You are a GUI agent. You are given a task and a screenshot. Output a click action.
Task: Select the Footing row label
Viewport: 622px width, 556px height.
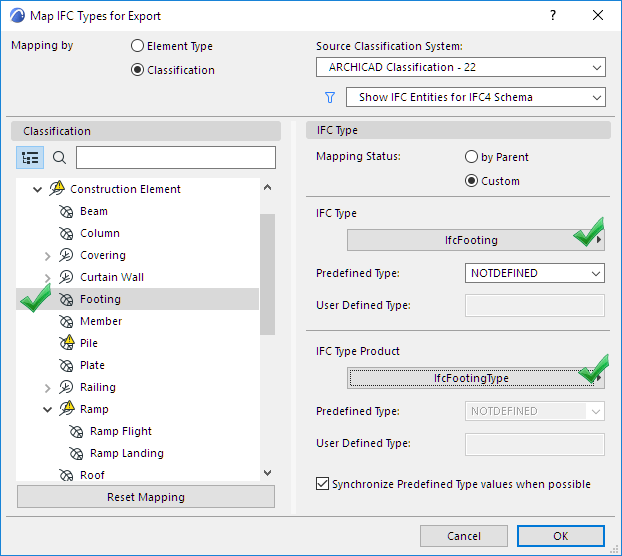(x=100, y=299)
